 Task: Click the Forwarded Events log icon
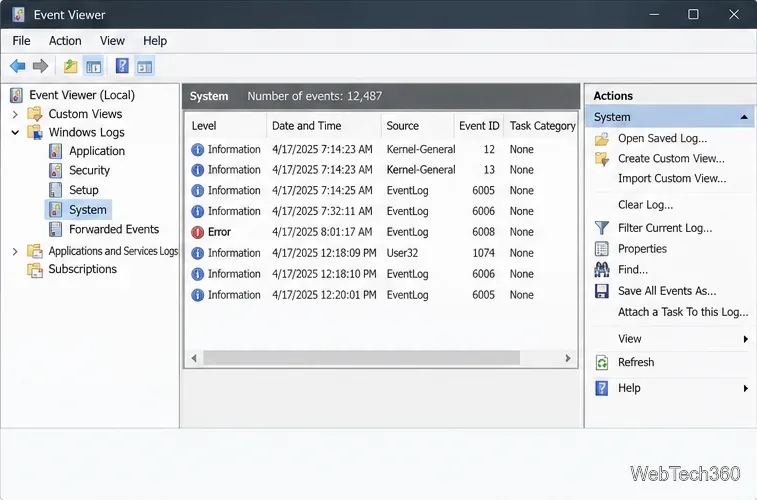(x=56, y=229)
